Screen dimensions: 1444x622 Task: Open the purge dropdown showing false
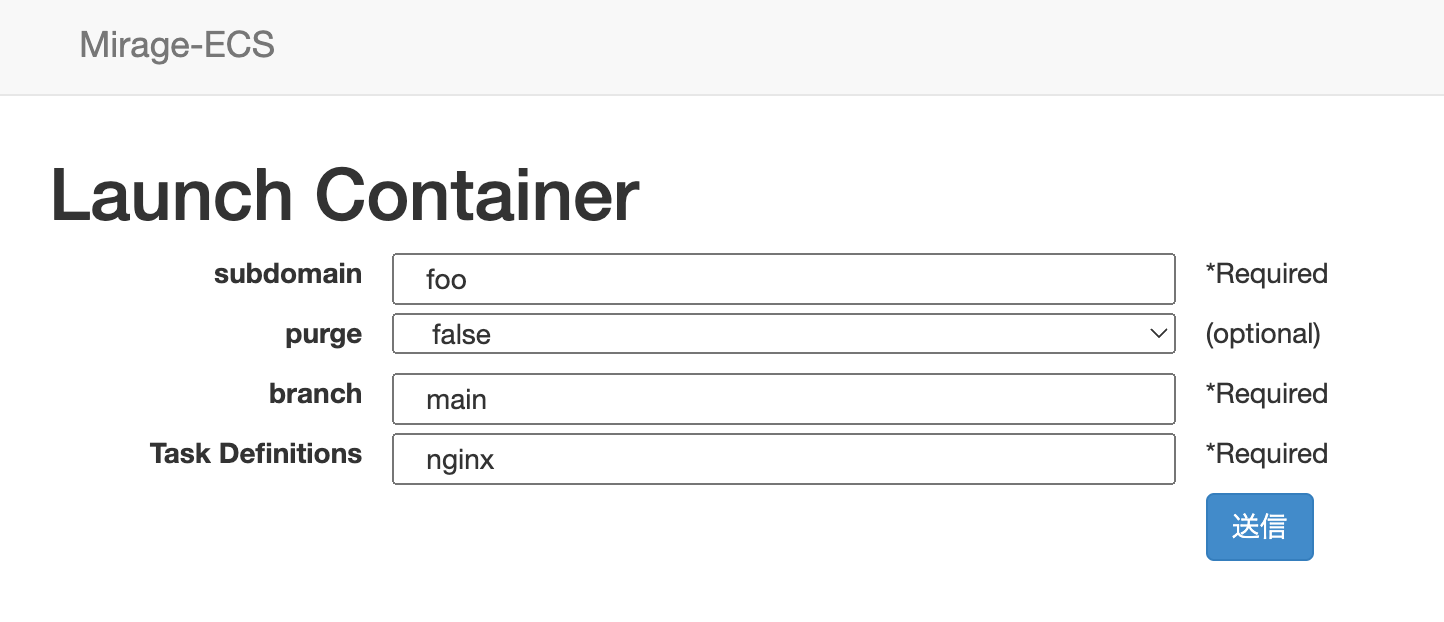[783, 334]
